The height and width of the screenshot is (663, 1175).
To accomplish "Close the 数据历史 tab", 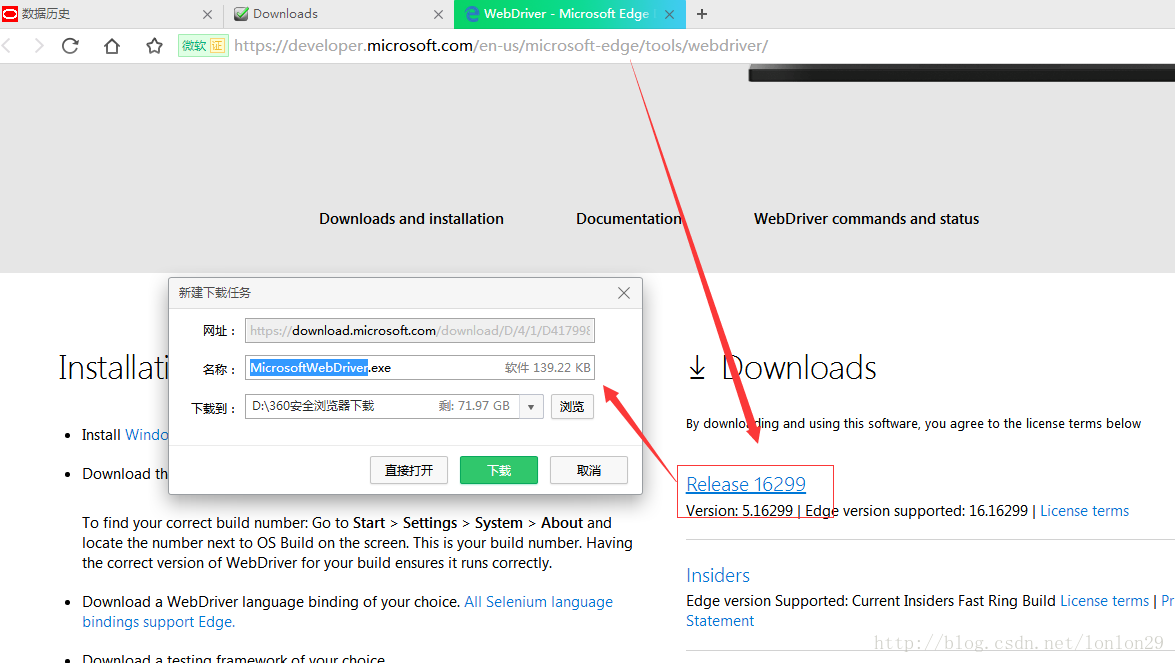I will pyautogui.click(x=208, y=14).
